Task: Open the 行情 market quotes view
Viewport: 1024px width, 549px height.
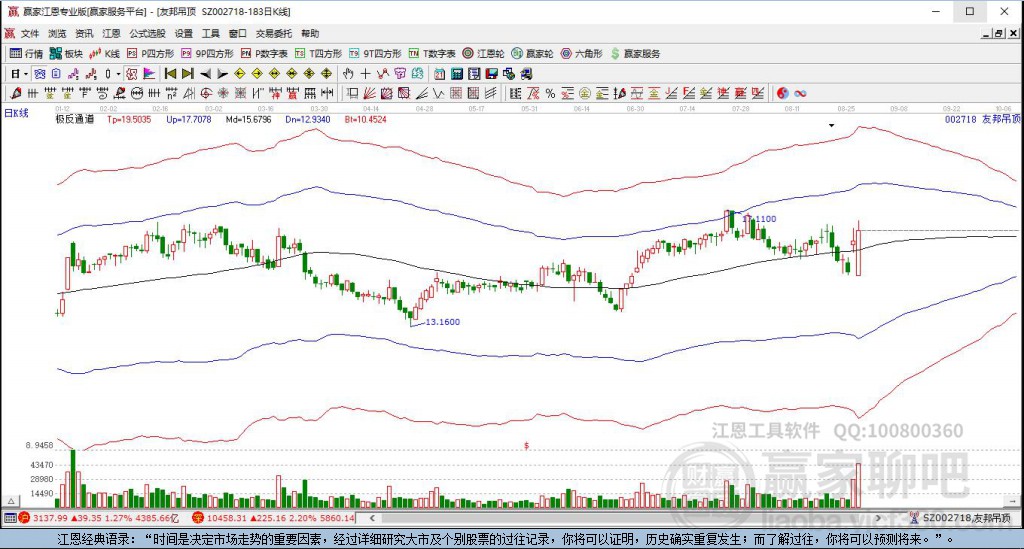Action: (x=26, y=54)
